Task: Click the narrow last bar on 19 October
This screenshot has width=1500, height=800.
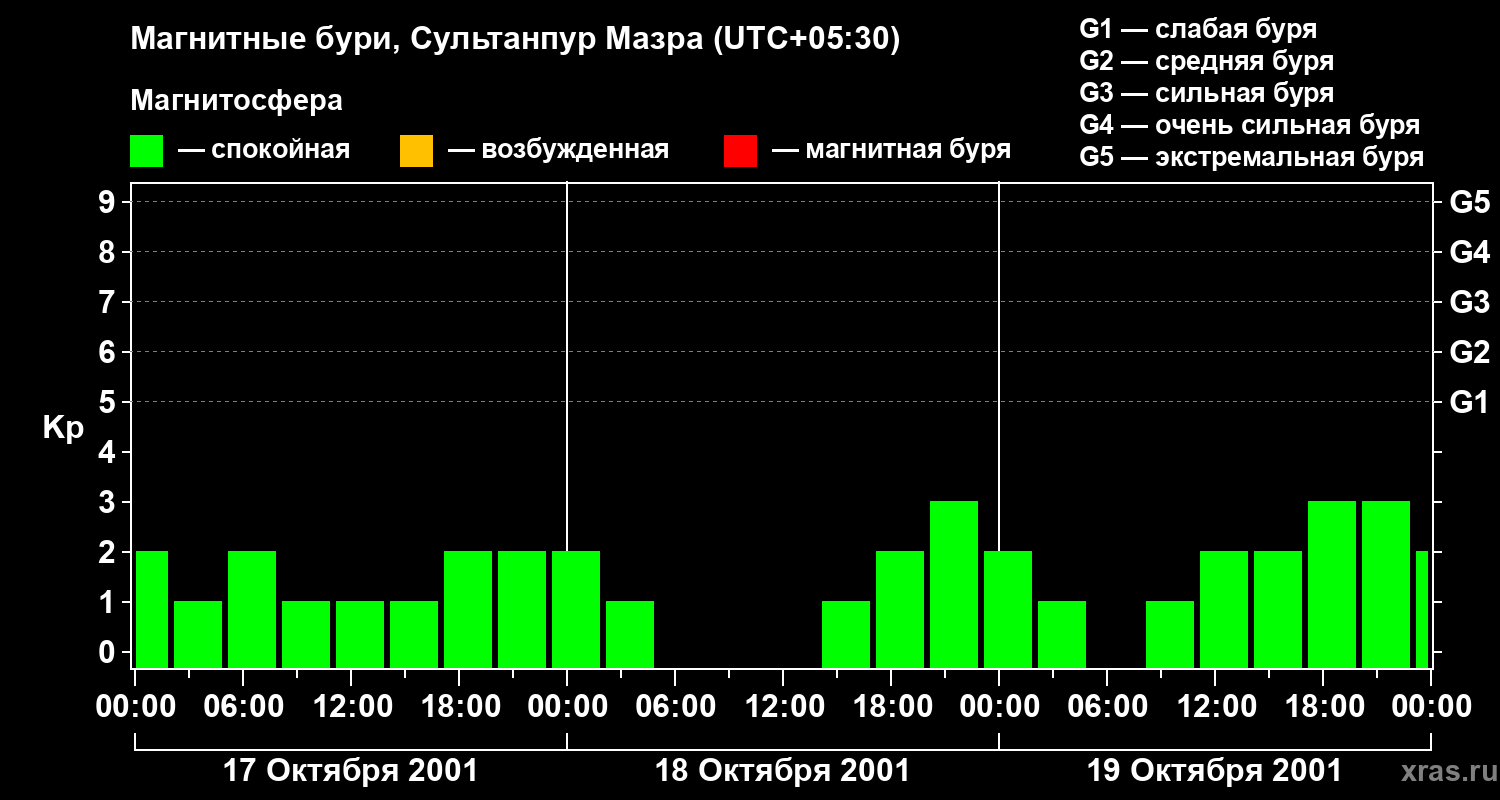Action: click(1422, 609)
